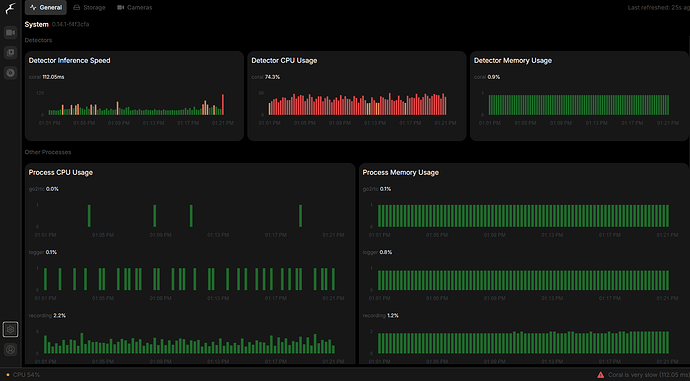Click the Detector Inference Speed title
Screen dimensions: 690x381
pos(70,61)
